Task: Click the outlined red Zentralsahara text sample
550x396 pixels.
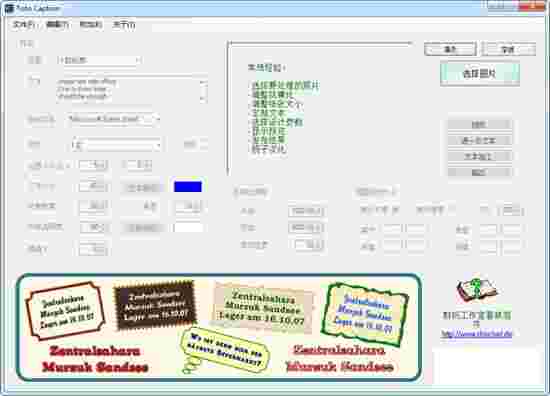Action: click(339, 358)
